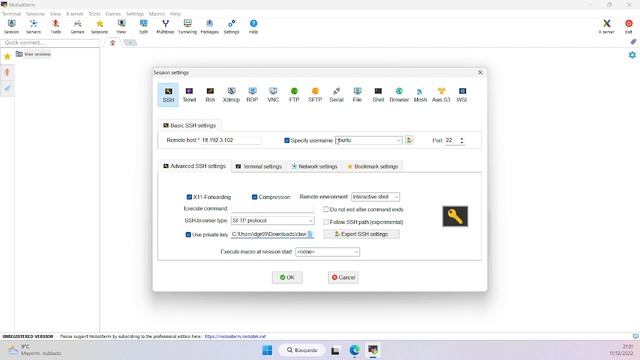Click the Help toolbar icon
640x360 pixels.
(253, 27)
